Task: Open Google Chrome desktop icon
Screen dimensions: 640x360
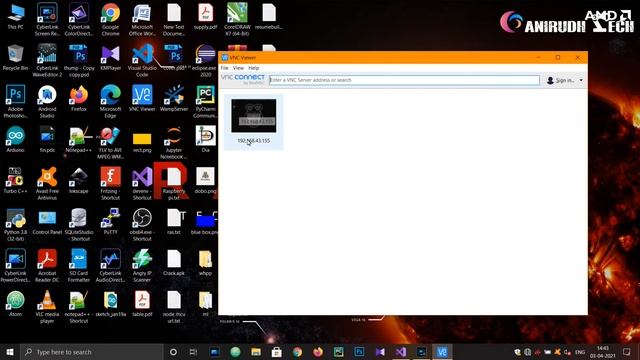Action: pyautogui.click(x=111, y=20)
